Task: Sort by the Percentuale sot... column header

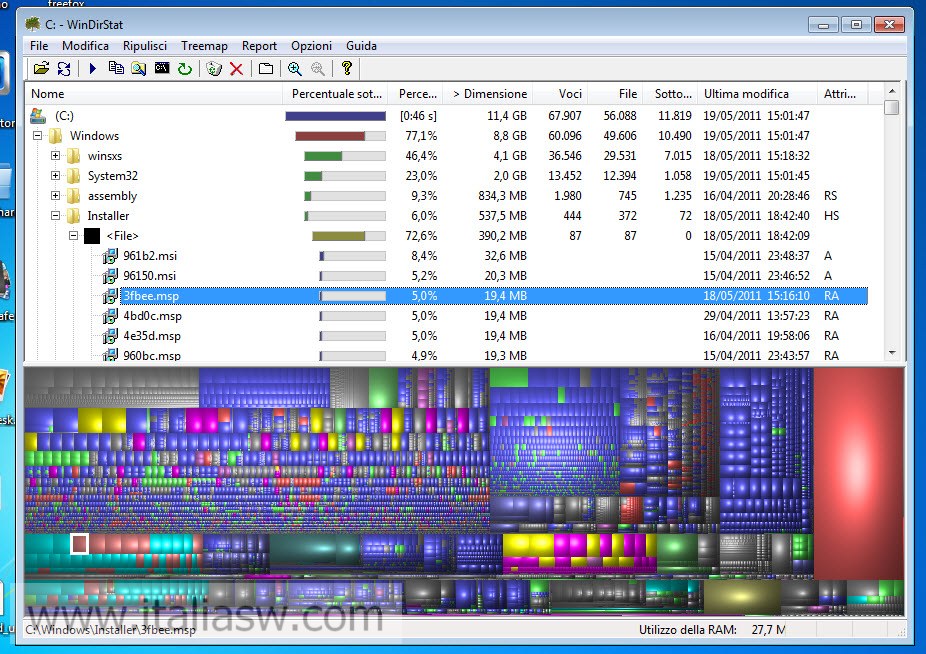Action: pos(336,93)
